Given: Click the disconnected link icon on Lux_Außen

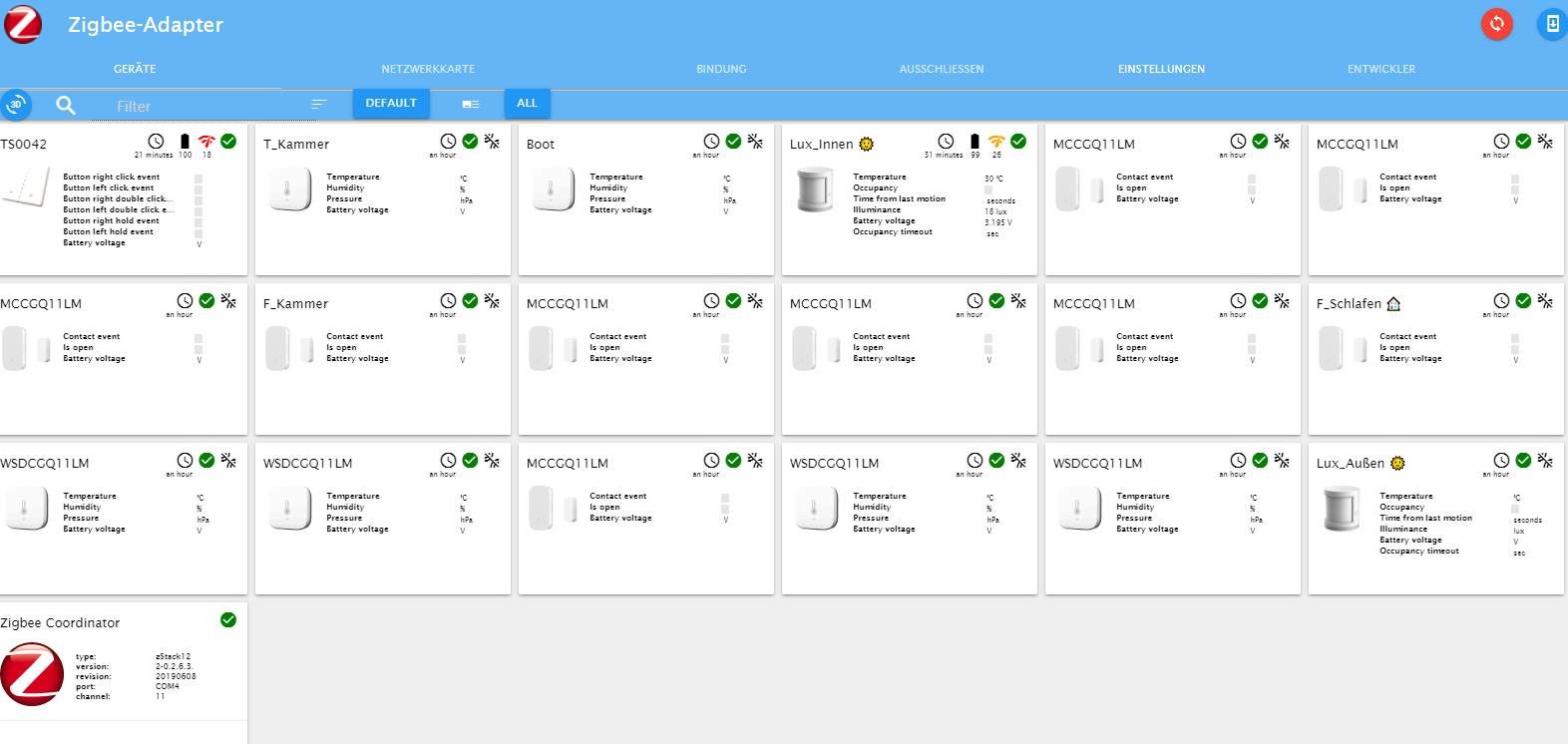Looking at the screenshot, I should click(x=1545, y=461).
